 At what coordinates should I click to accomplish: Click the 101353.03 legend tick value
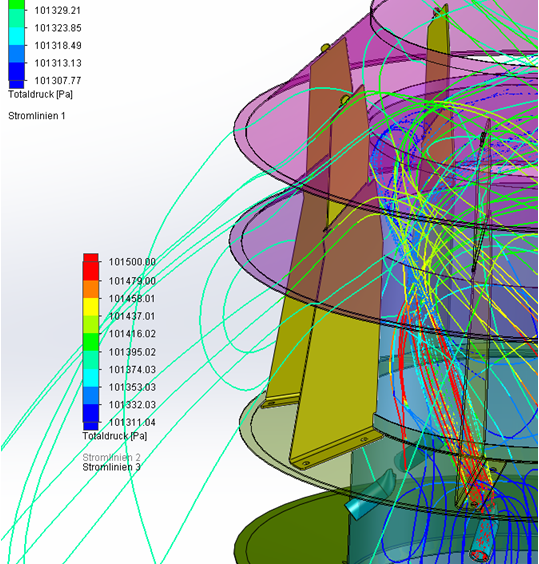pyautogui.click(x=132, y=387)
